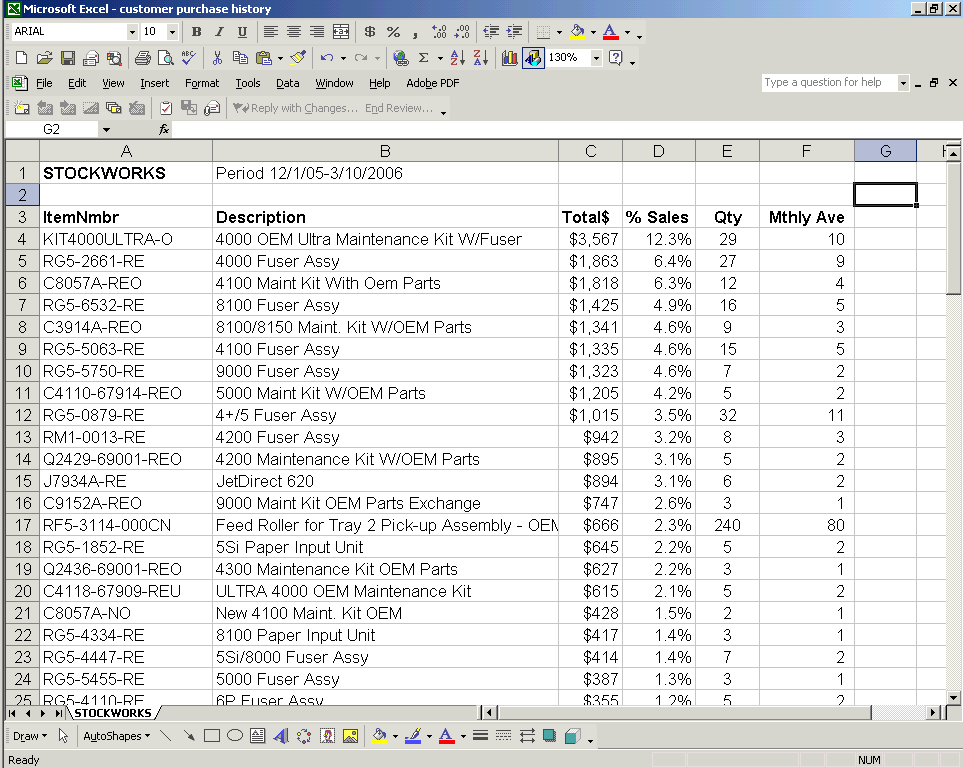Open the Format menu
Screen dimensions: 963x768
pos(202,84)
